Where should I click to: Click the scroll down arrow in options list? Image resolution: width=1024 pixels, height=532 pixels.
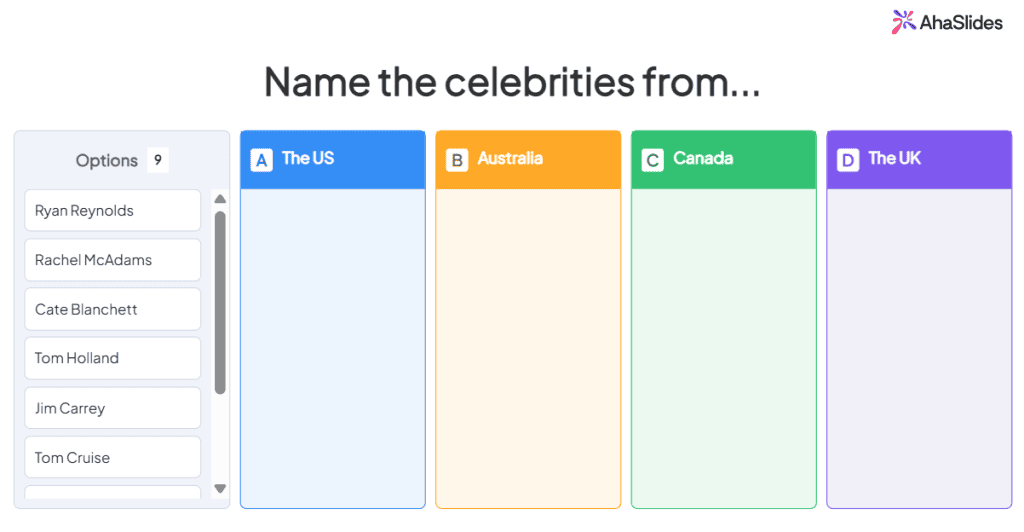coord(220,488)
